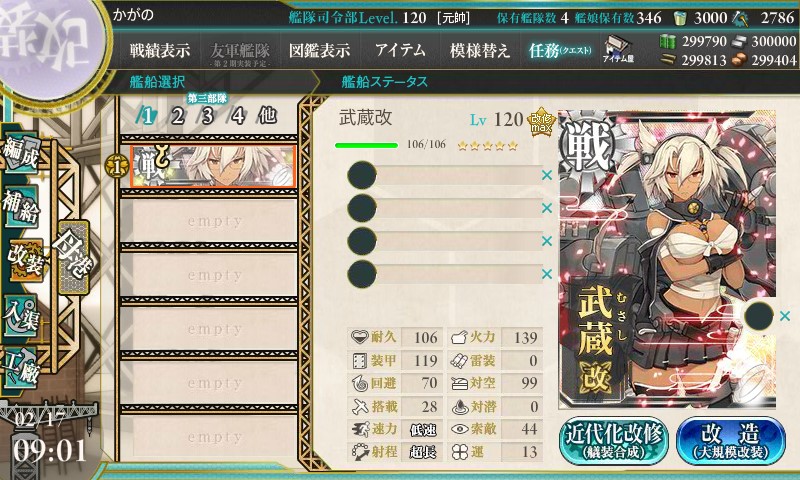Select the first empty equipment slot circle
The width and height of the screenshot is (800, 480).
[362, 175]
